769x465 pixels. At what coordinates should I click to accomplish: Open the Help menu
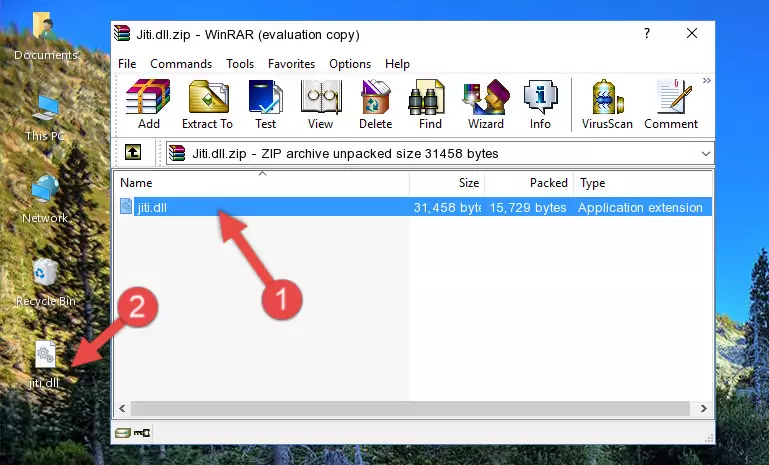tap(397, 64)
